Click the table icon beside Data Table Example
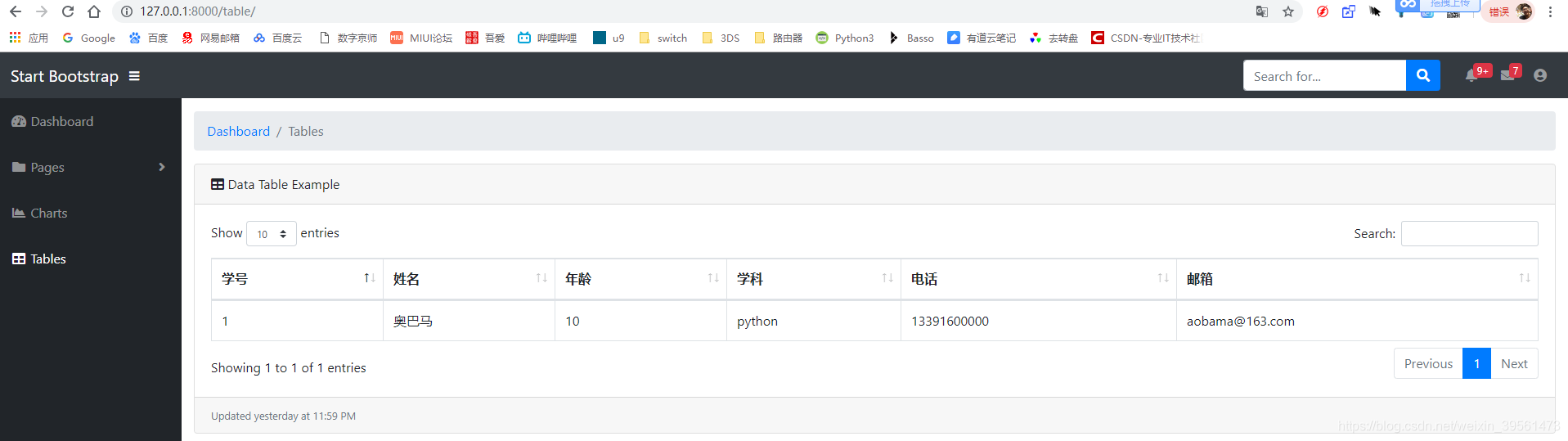The width and height of the screenshot is (1568, 441). tap(218, 184)
